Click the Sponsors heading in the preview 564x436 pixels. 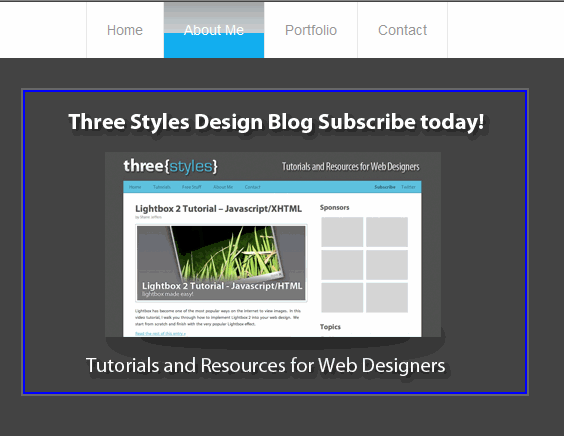tap(335, 208)
